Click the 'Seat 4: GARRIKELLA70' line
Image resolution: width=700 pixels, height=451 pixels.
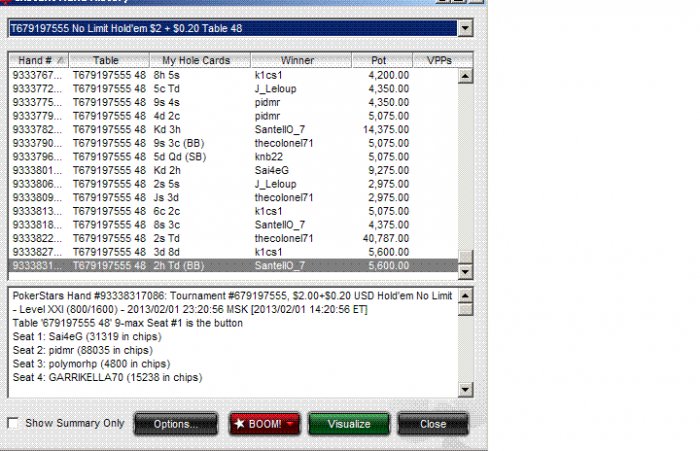[x=107, y=378]
